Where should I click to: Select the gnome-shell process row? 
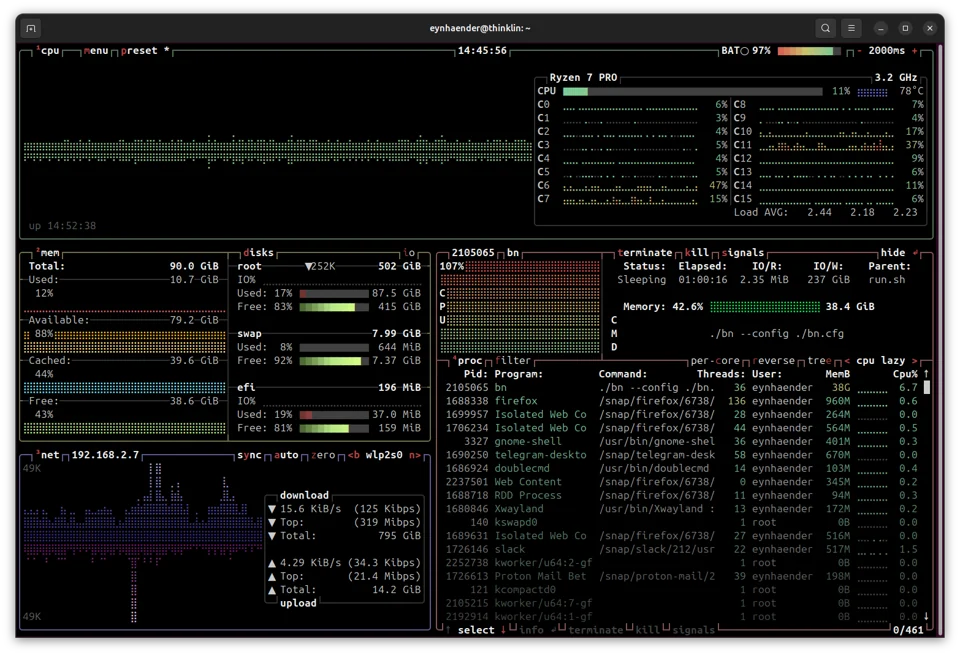(x=681, y=441)
